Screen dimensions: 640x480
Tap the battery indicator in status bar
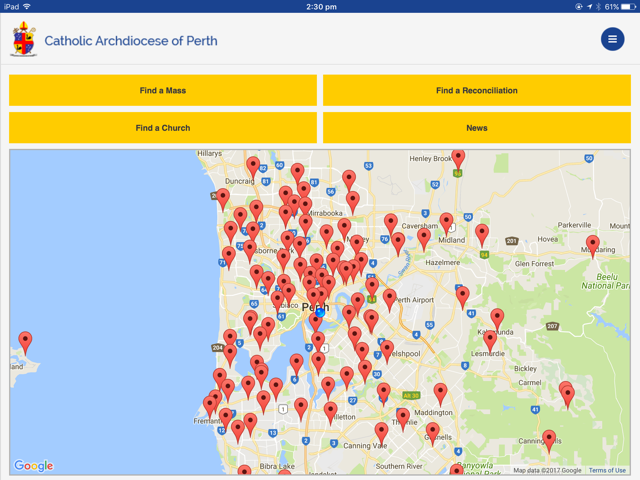point(629,7)
